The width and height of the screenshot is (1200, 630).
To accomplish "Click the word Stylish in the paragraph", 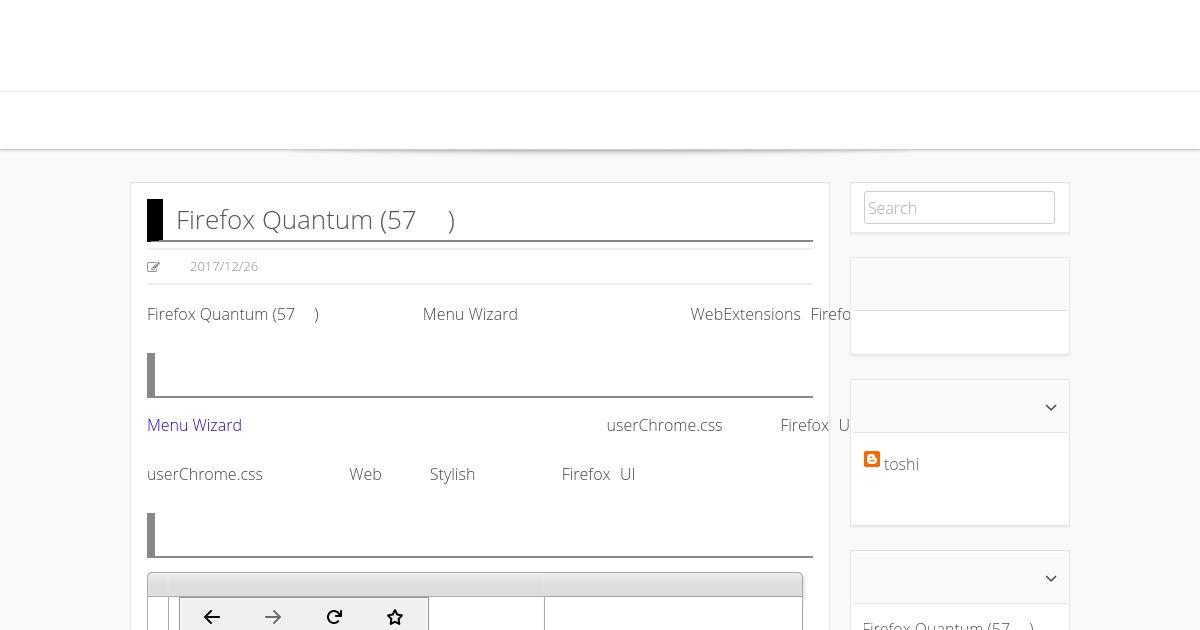I will 452,474.
